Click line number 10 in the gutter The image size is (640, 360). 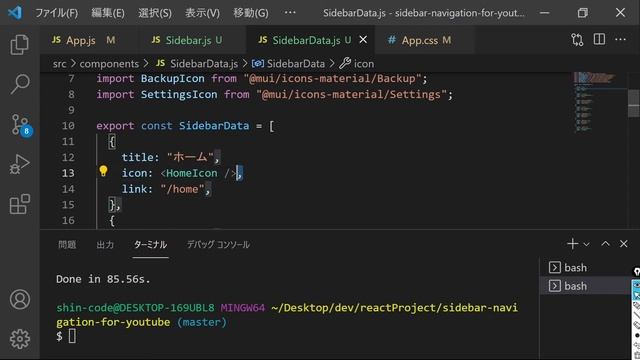(x=68, y=126)
